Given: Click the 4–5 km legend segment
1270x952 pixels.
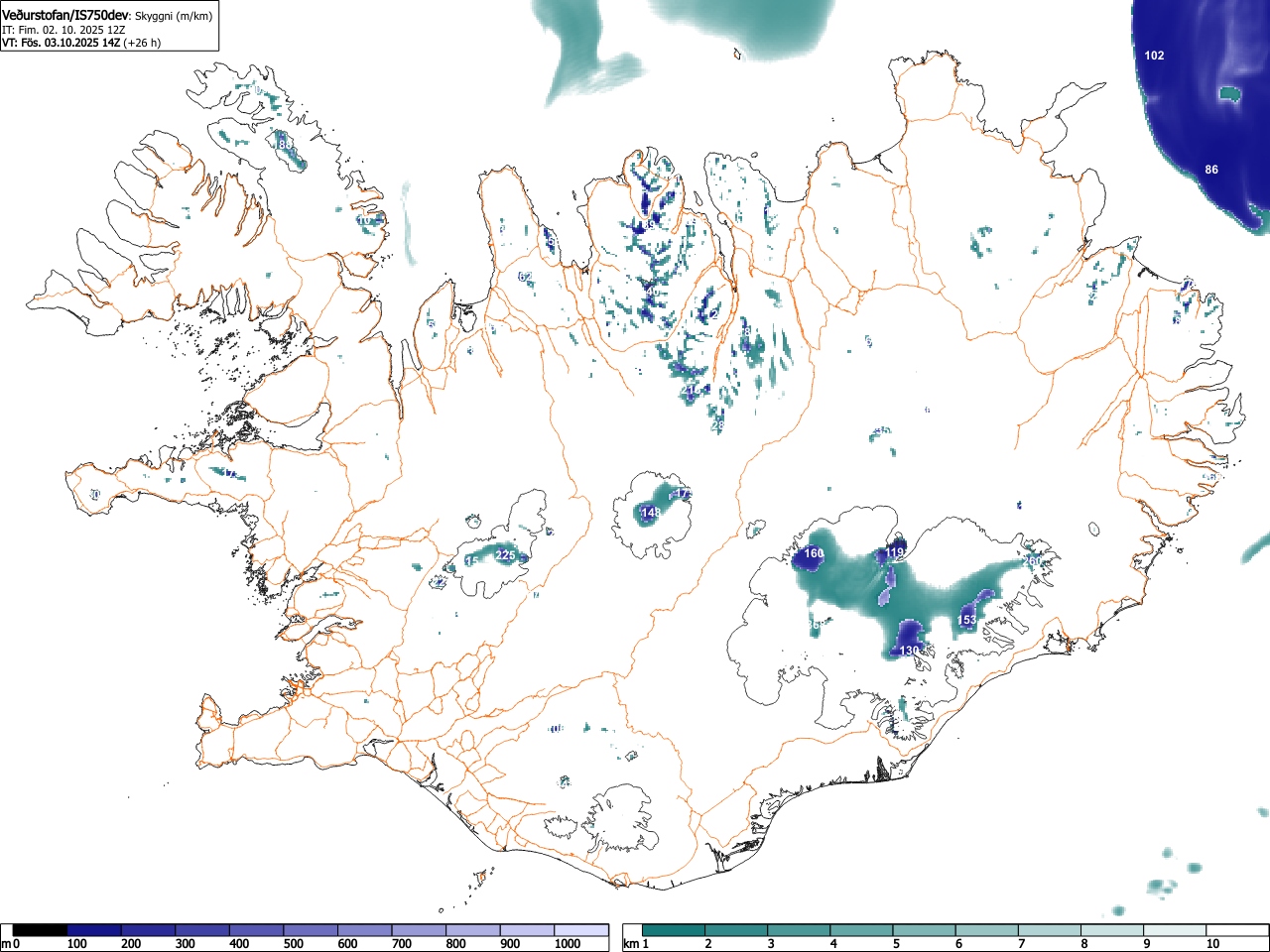Looking at the screenshot, I should coord(861,930).
